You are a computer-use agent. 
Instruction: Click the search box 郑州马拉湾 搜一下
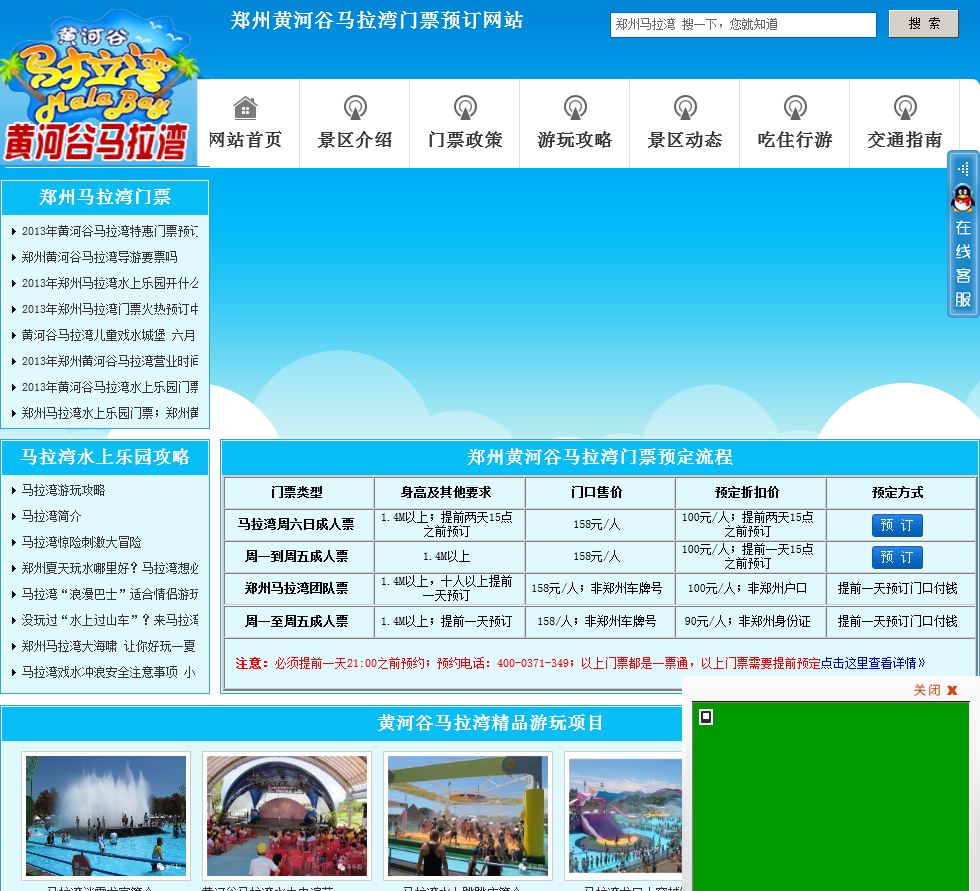pos(743,25)
